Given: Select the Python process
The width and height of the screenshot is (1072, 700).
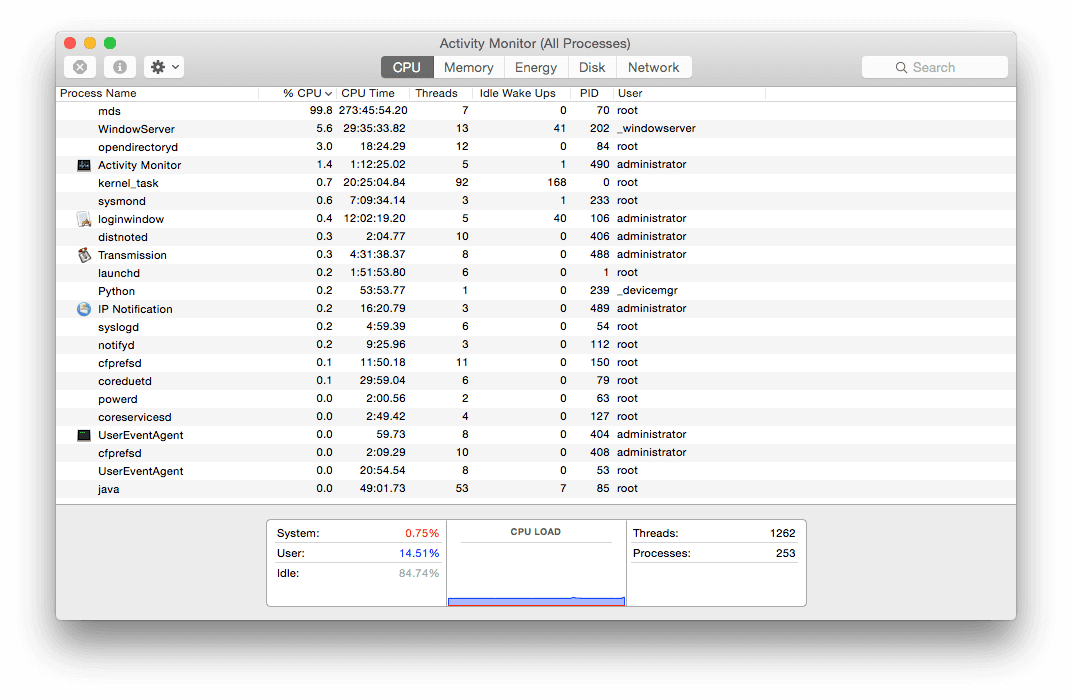Looking at the screenshot, I should 536,291.
